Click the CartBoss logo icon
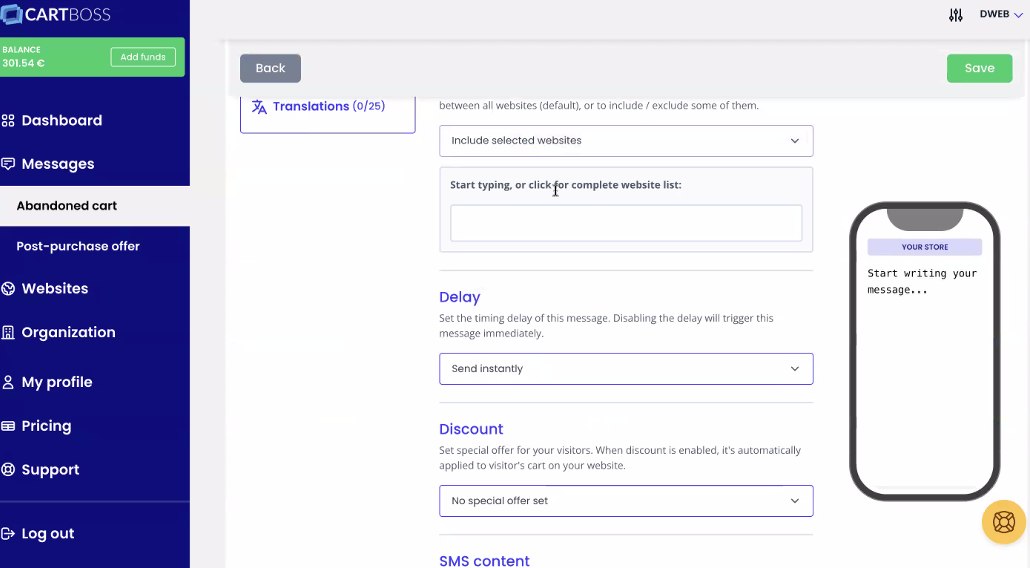The width and height of the screenshot is (1030, 568). 12,14
